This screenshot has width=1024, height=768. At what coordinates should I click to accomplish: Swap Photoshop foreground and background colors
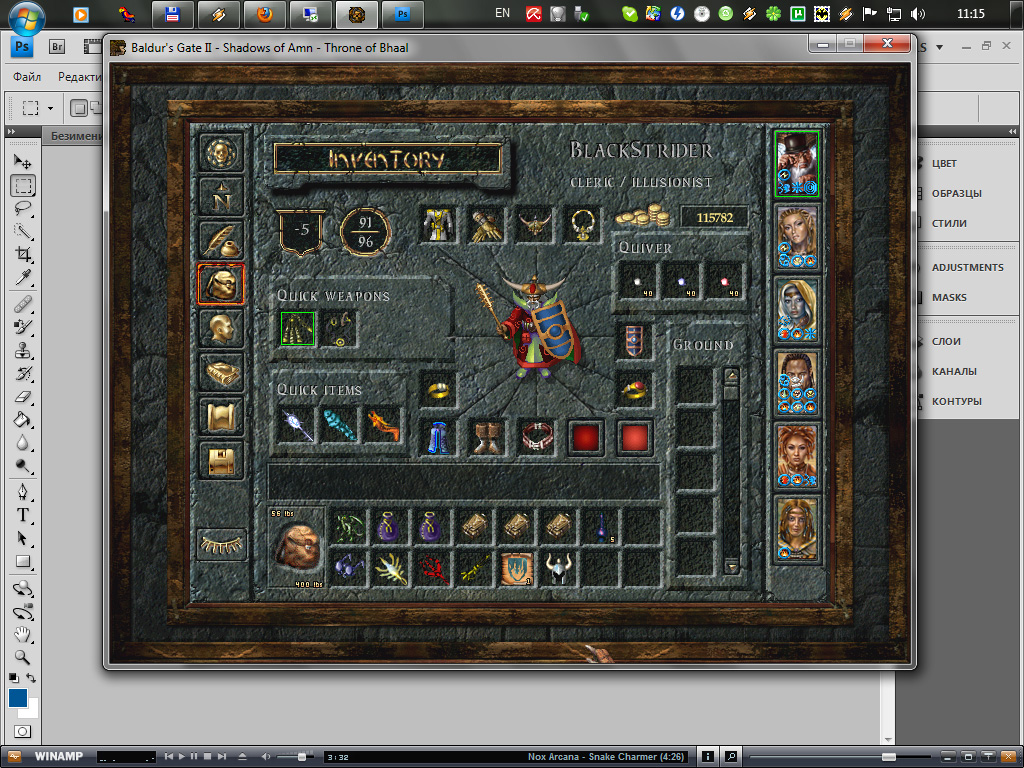31,678
